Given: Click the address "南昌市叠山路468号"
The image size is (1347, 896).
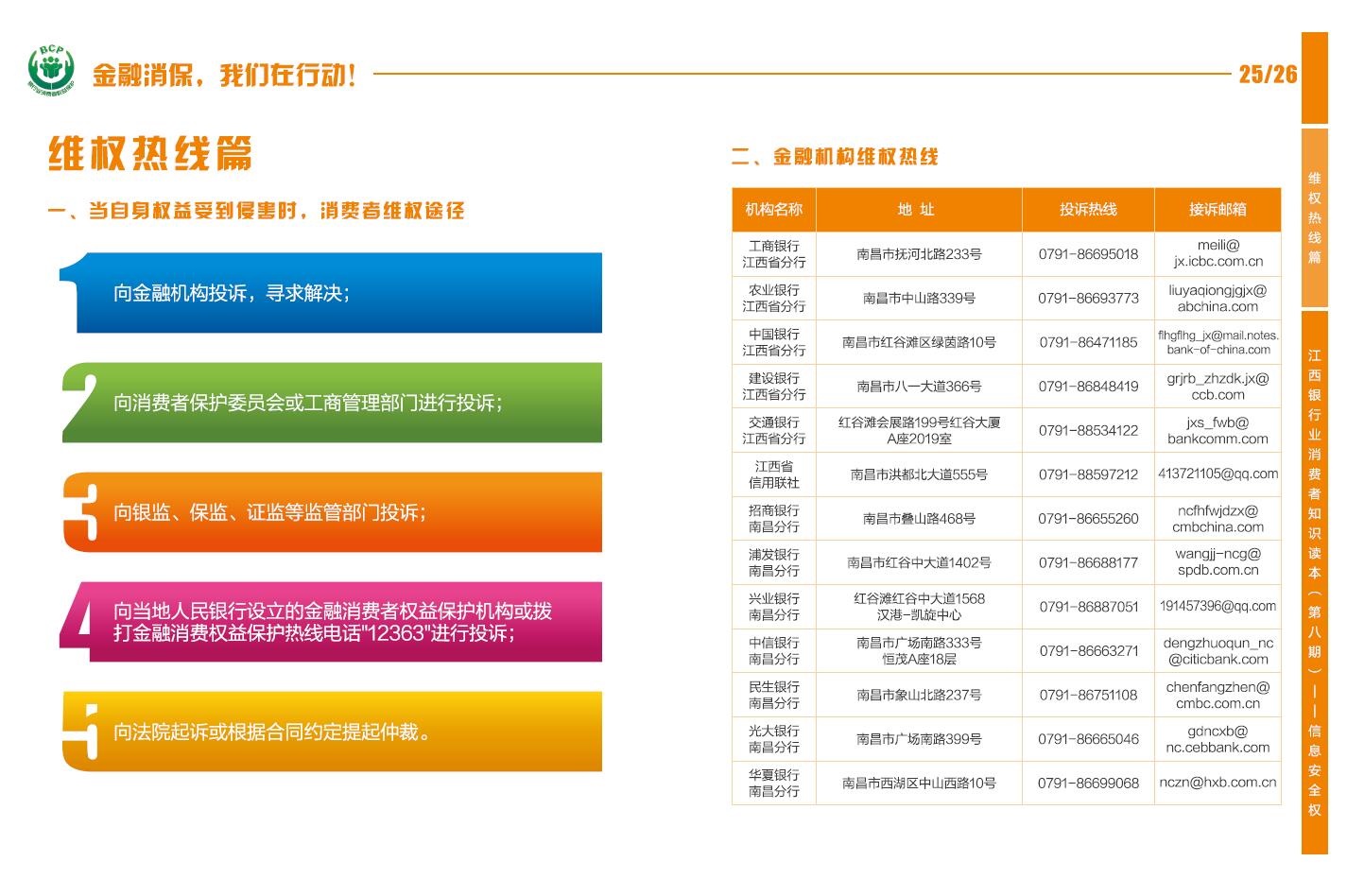Looking at the screenshot, I should pos(919,519).
